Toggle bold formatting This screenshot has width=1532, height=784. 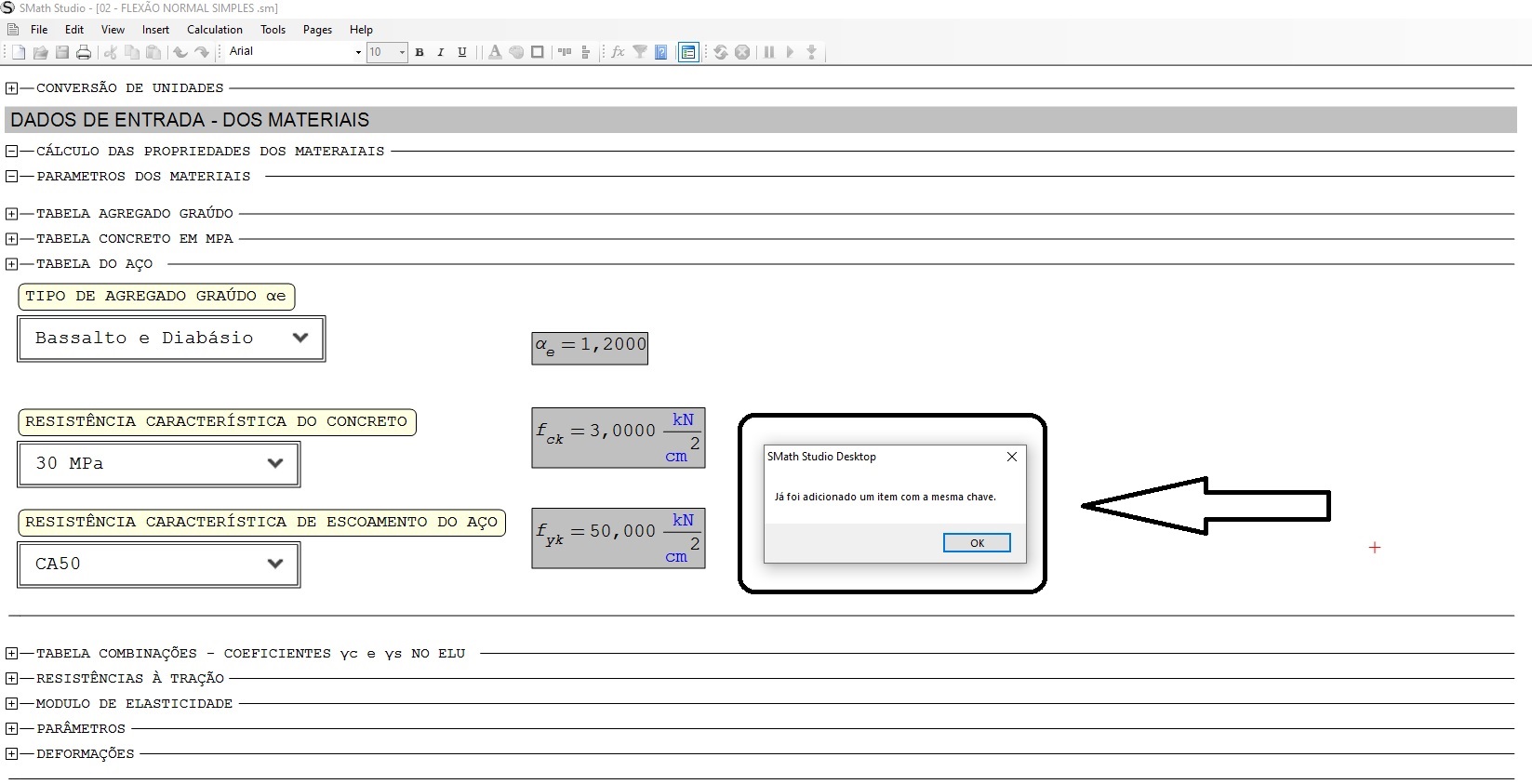coord(420,52)
